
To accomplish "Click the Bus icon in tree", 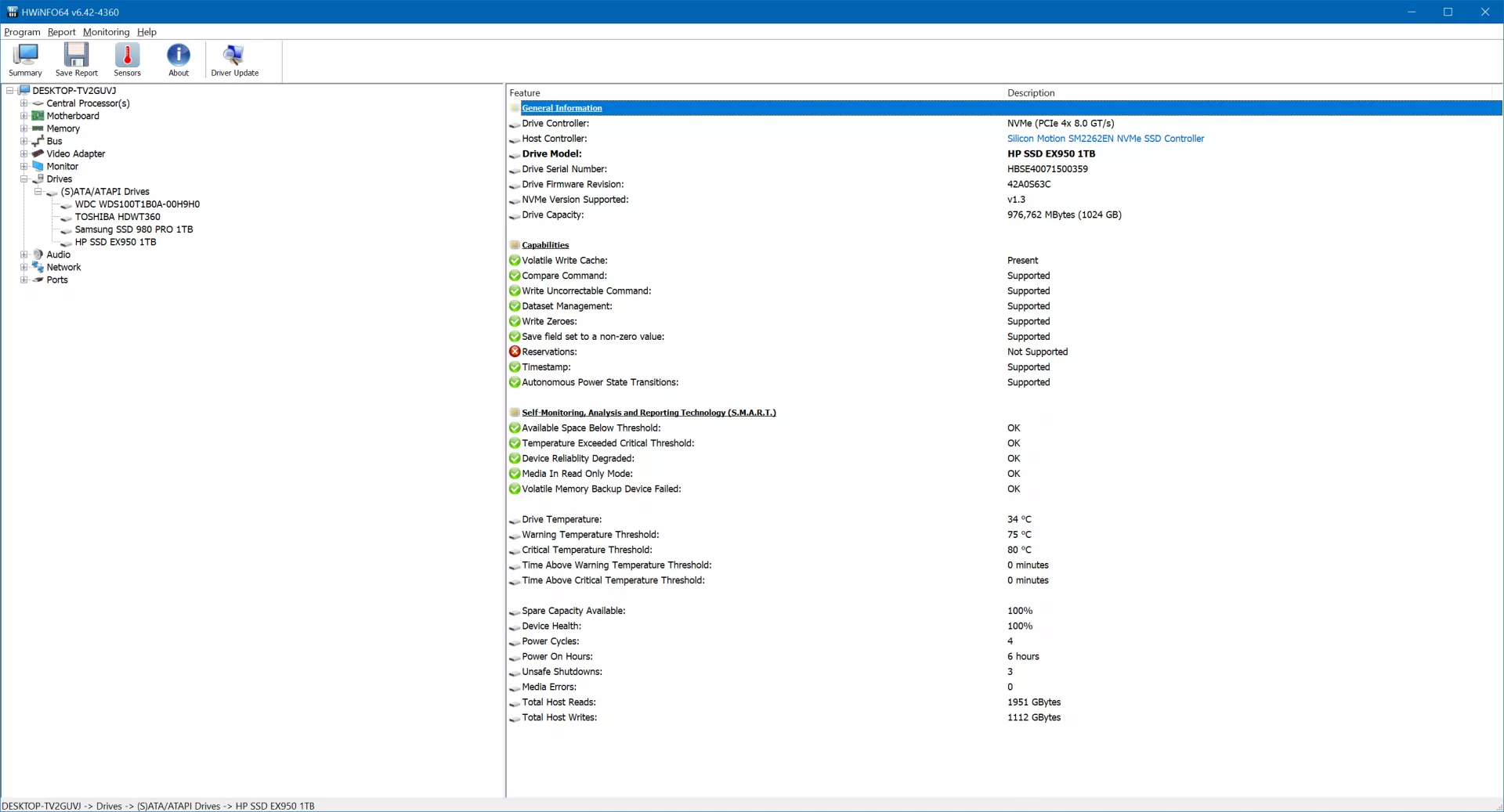I will coord(38,141).
